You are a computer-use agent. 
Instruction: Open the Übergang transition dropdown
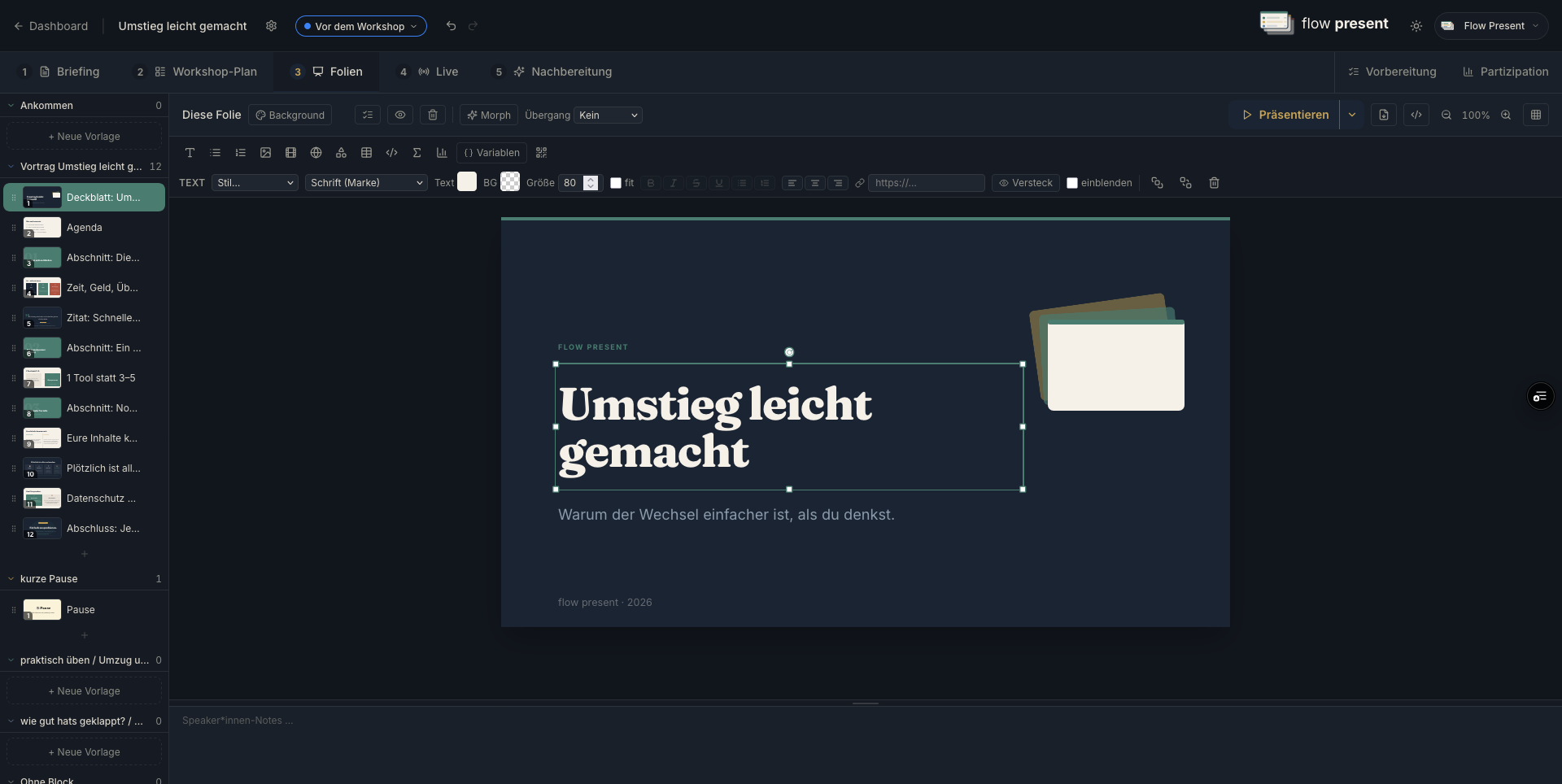click(x=608, y=115)
